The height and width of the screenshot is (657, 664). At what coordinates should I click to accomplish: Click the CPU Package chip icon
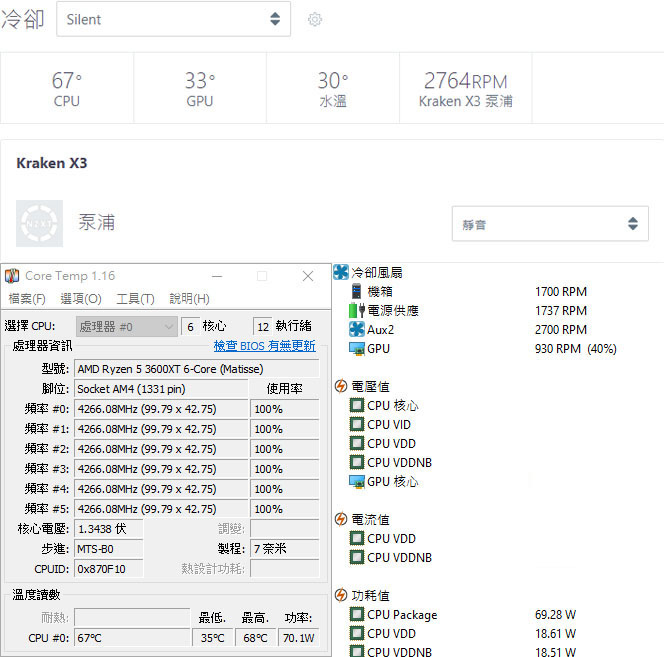click(x=357, y=614)
